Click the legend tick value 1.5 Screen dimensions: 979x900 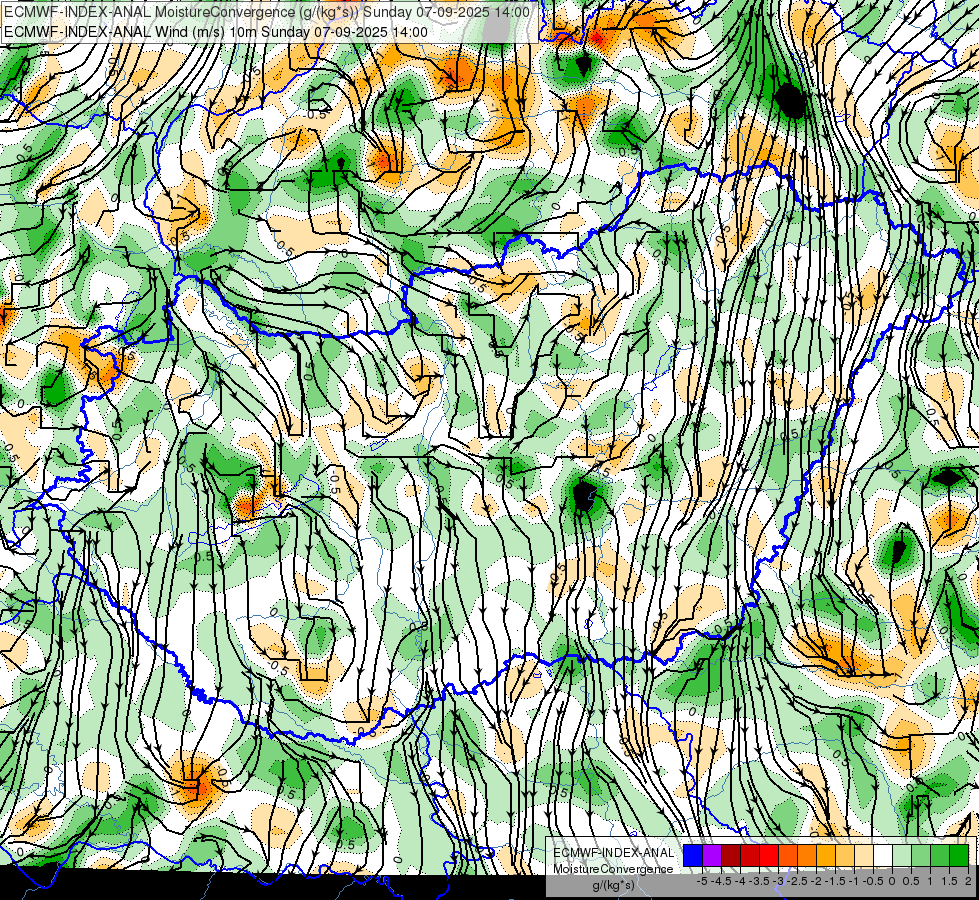pos(950,881)
